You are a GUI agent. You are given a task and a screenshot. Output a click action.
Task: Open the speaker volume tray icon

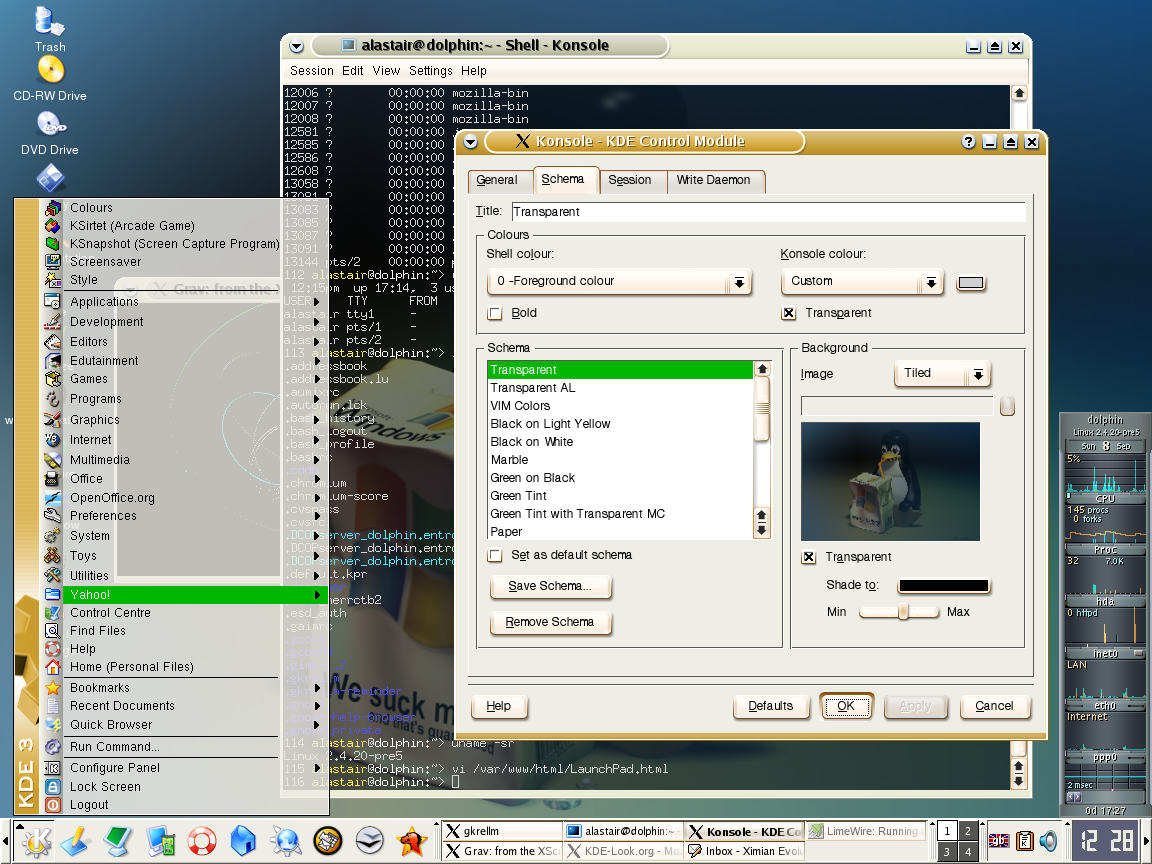[1048, 840]
